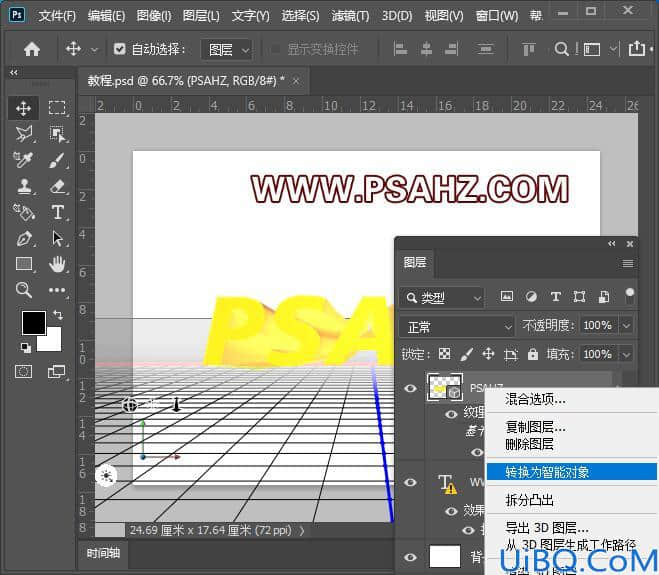Toggle lock transparent pixels
Viewport: 659px width, 575px height.
[444, 354]
